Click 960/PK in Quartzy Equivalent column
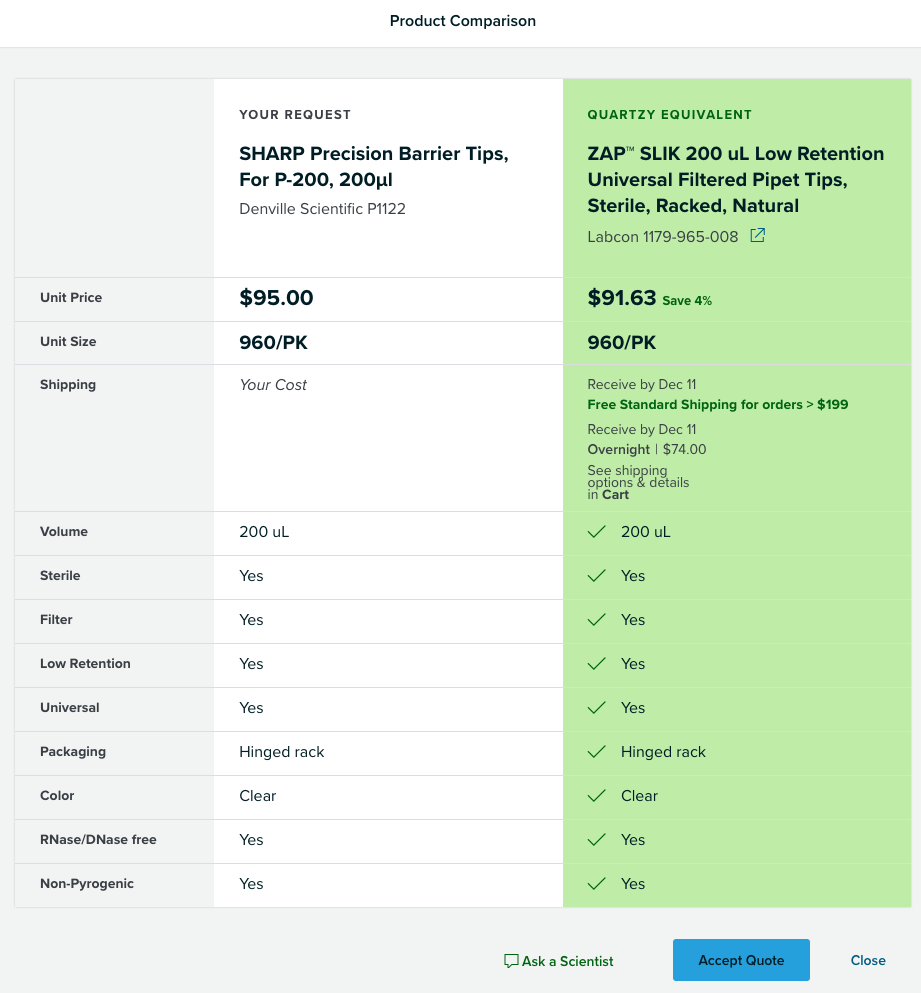Viewport: 921px width, 993px height. (621, 343)
